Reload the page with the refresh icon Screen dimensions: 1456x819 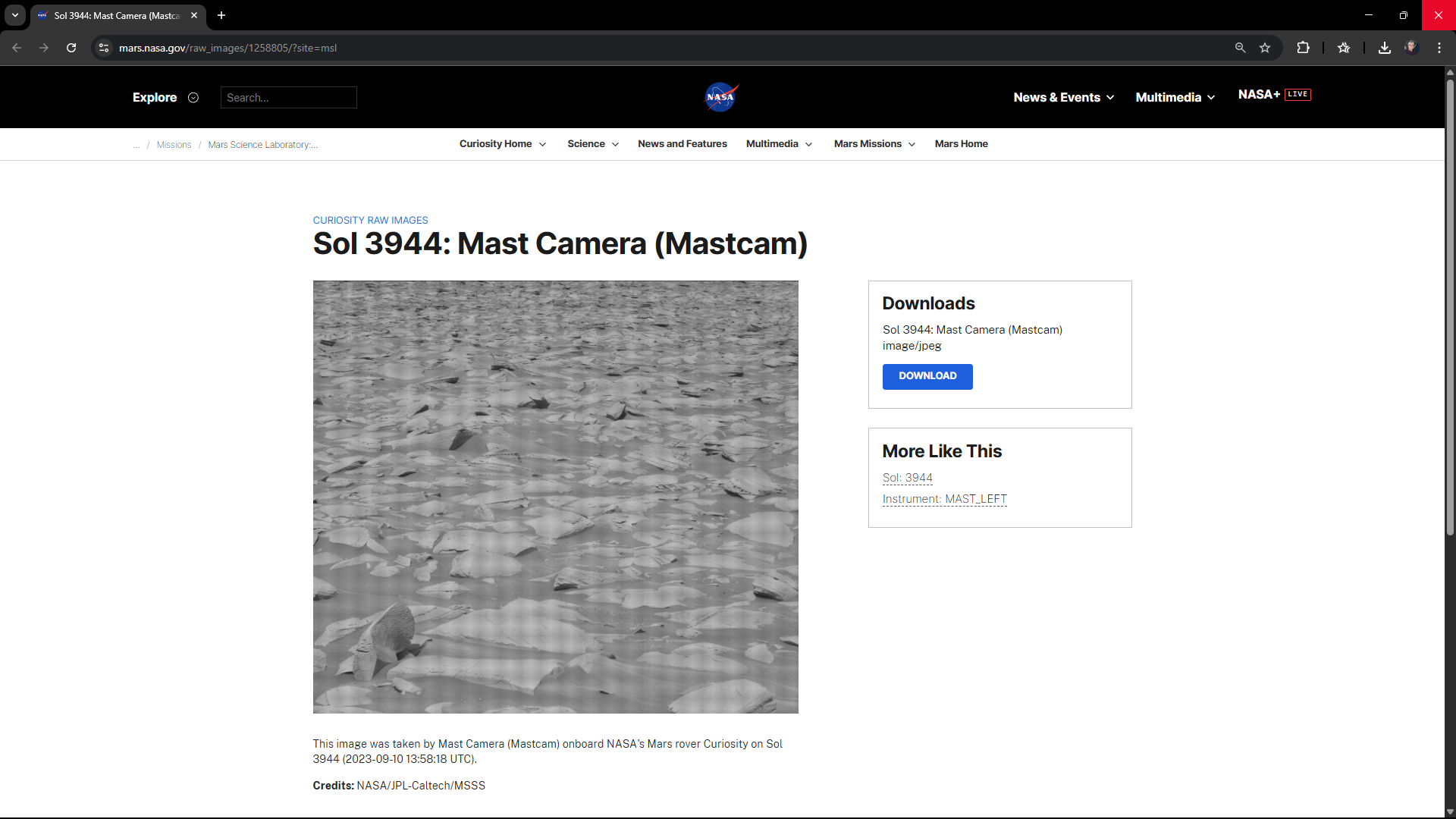71,48
